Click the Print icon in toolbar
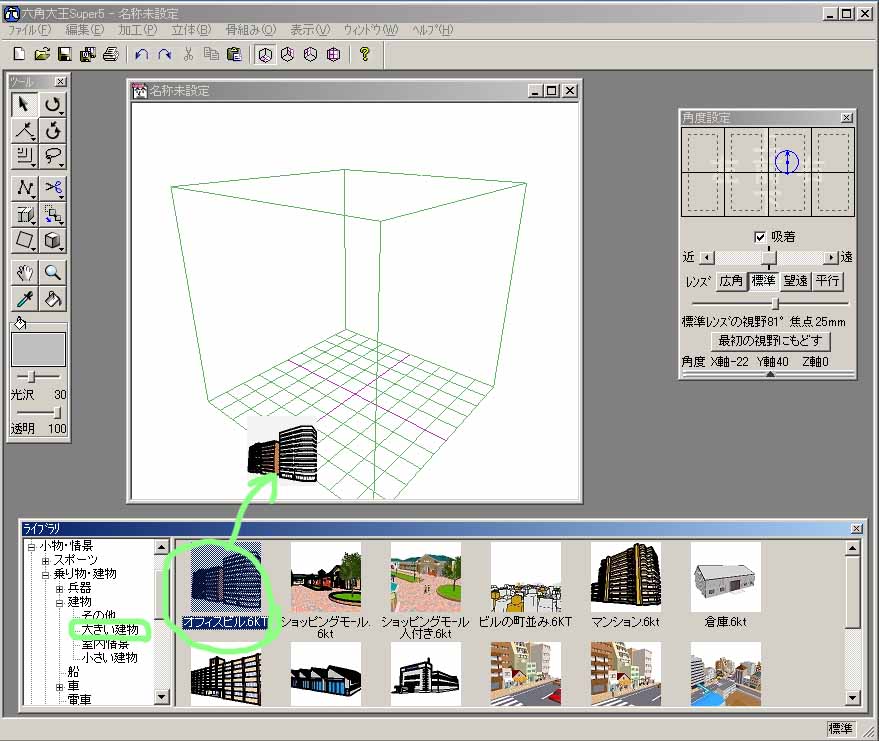 click(111, 54)
